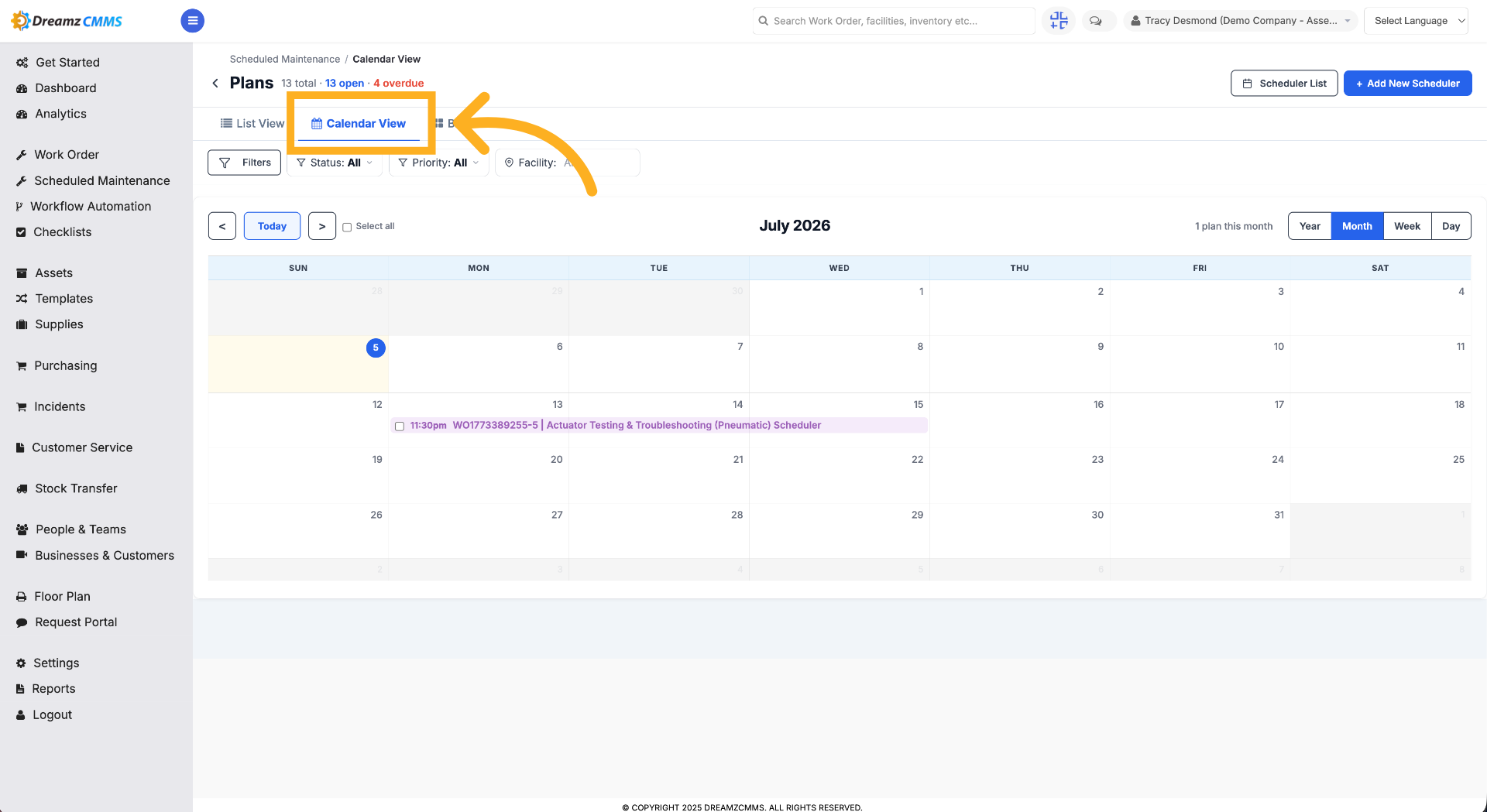Click the Purchasing cart icon
The height and width of the screenshot is (812, 1487).
(22, 366)
